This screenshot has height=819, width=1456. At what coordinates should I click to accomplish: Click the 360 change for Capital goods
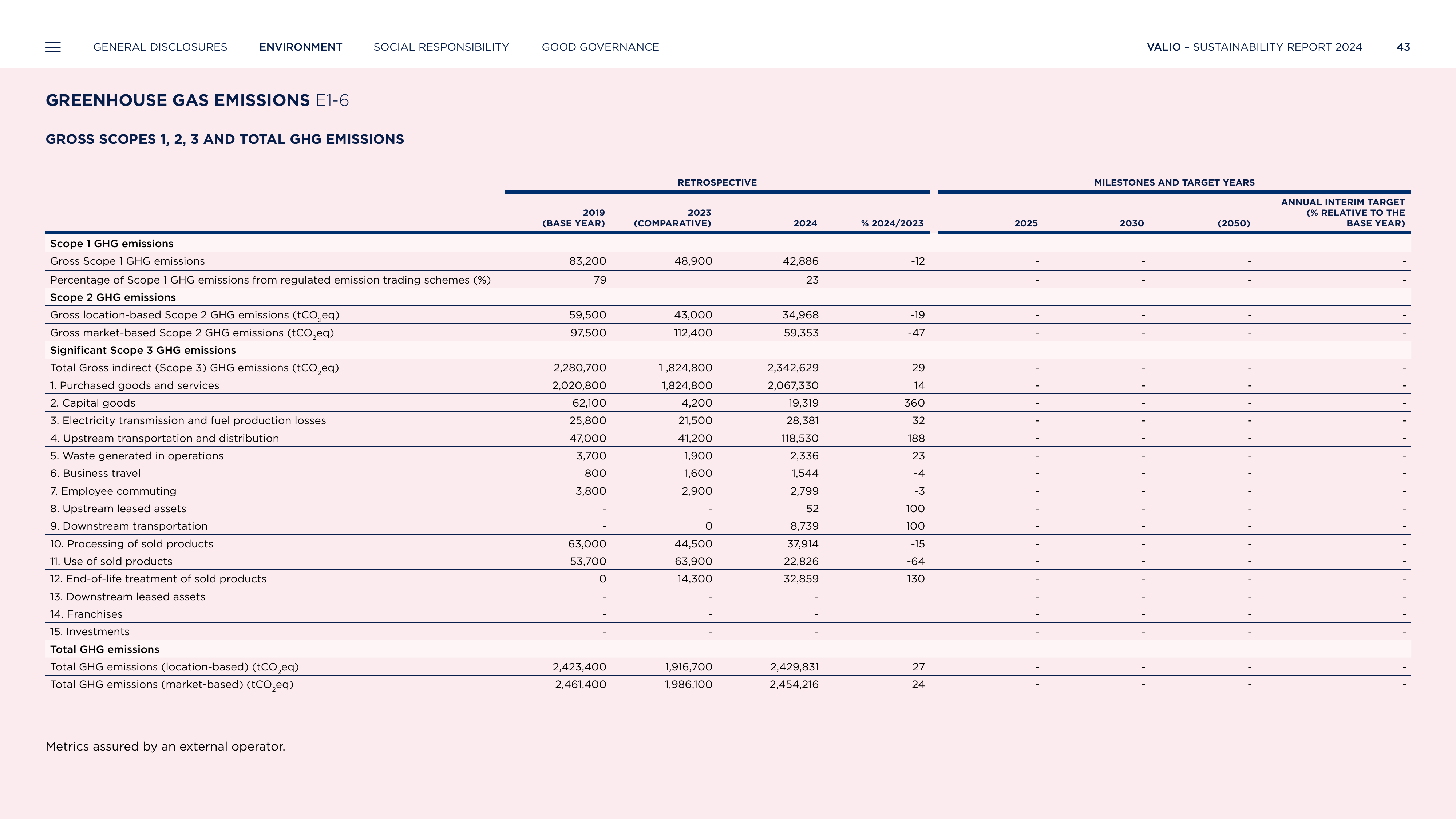point(914,403)
